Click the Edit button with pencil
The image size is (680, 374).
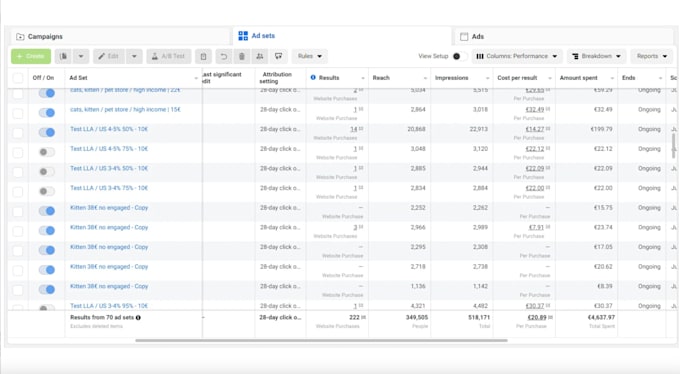pyautogui.click(x=109, y=56)
